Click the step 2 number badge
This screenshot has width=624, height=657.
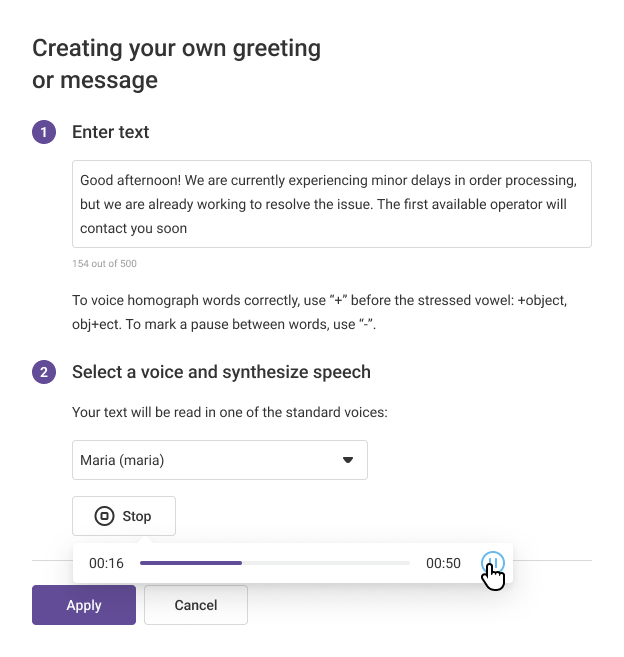click(44, 372)
